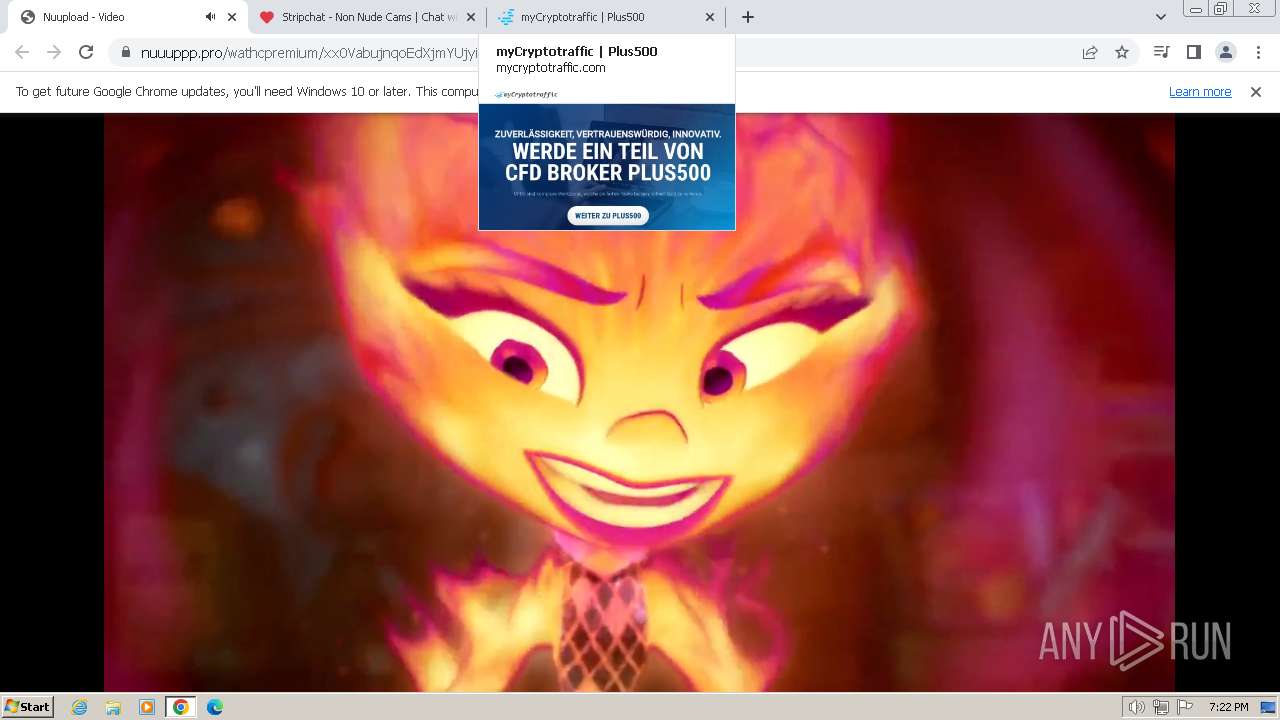Image resolution: width=1280 pixels, height=720 pixels.
Task: Open the Chrome three-dot menu
Action: [x=1258, y=52]
